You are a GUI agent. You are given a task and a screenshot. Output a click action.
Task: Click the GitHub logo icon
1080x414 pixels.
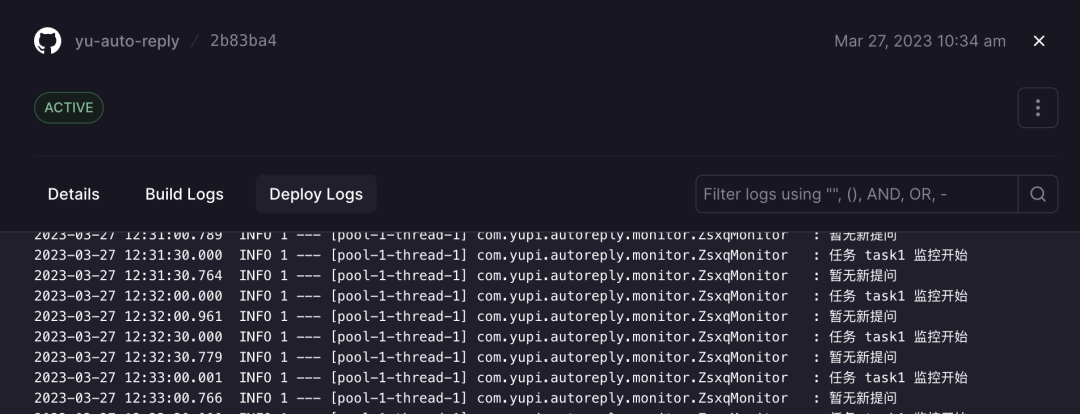47,41
